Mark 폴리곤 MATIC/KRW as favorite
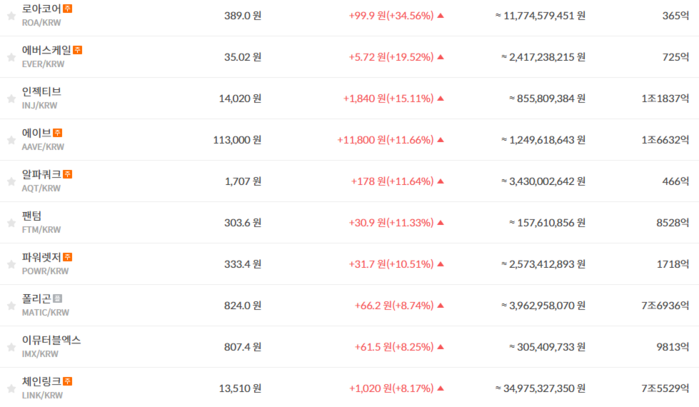This screenshot has height=407, width=699. (11, 306)
